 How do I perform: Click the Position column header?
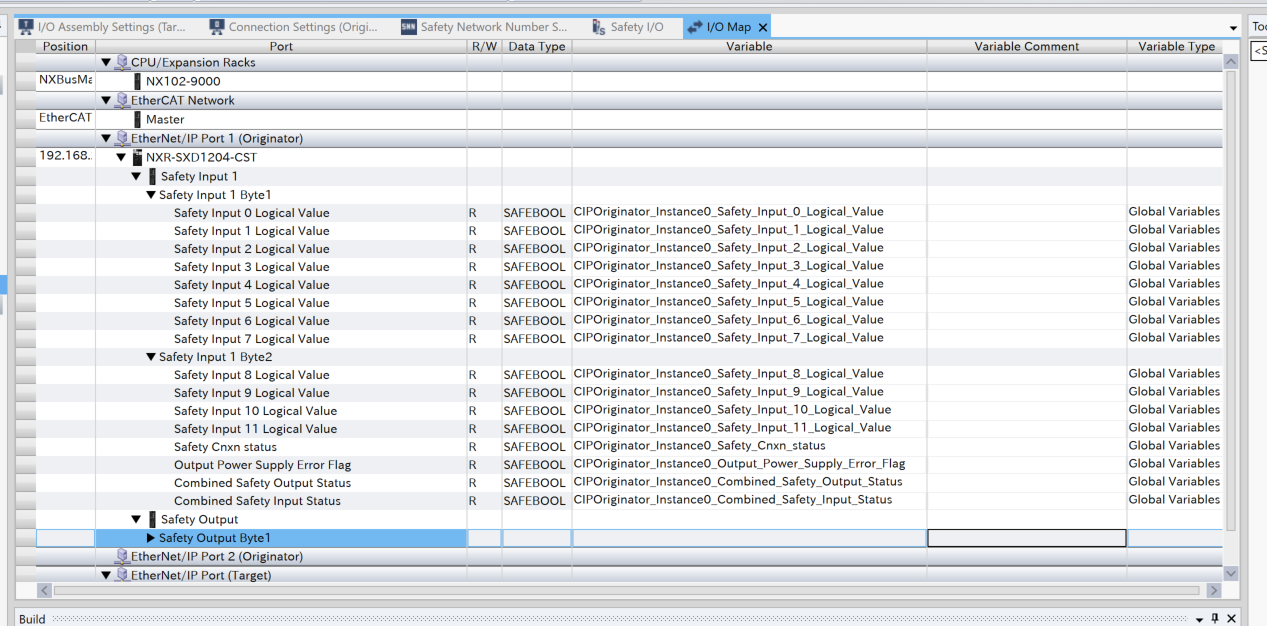(x=66, y=46)
